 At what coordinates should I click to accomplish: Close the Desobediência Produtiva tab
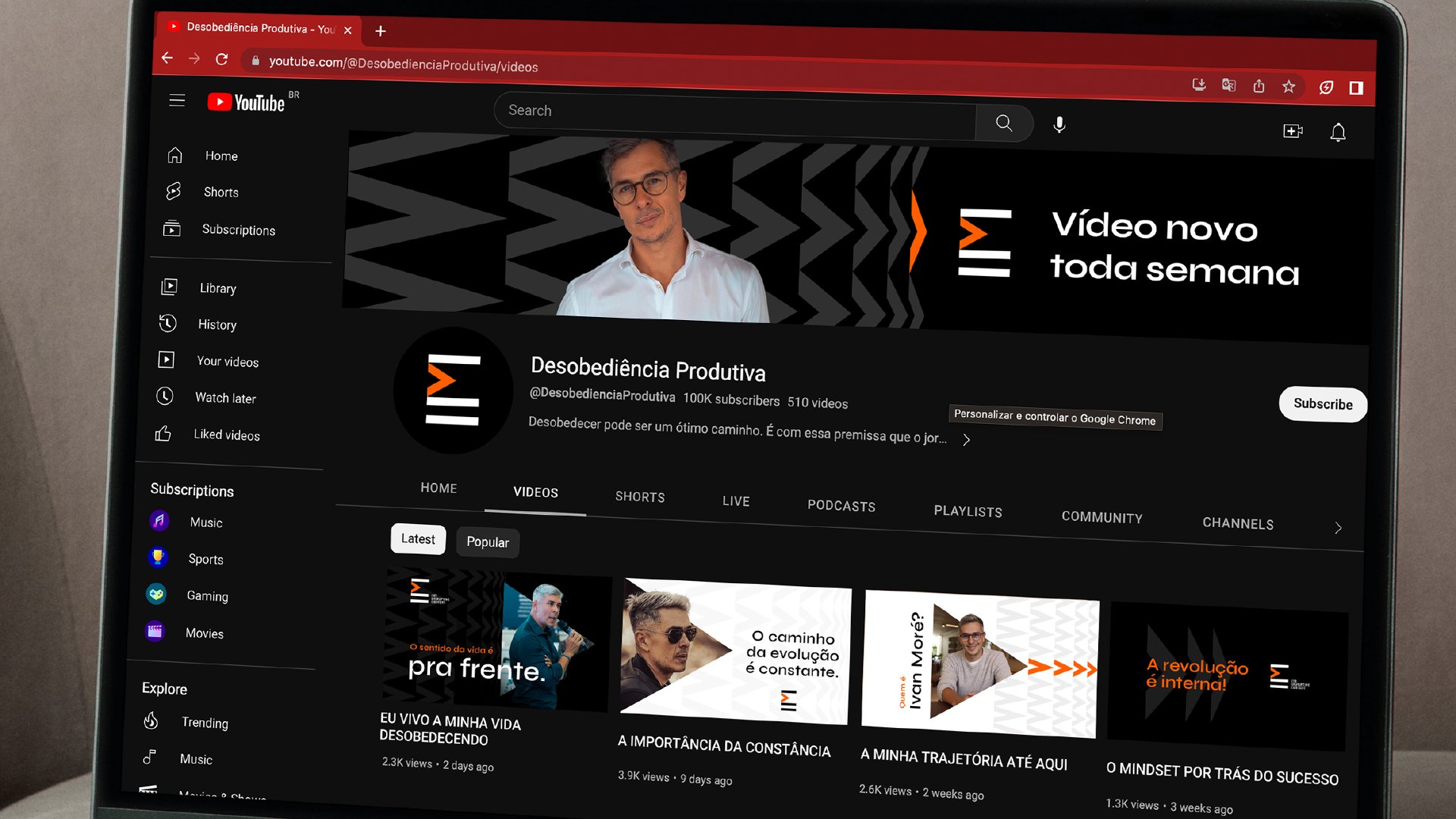(x=348, y=30)
